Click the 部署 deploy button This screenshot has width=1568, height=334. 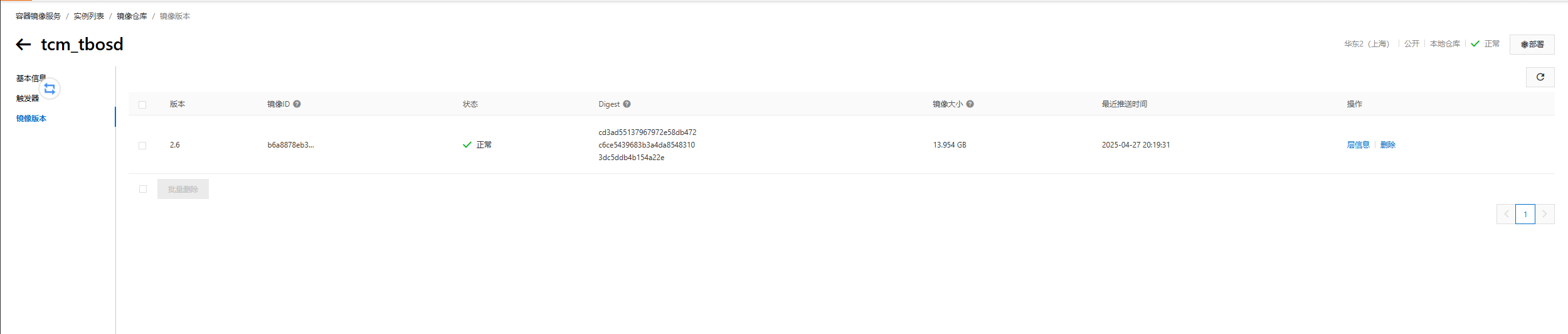coord(1532,45)
